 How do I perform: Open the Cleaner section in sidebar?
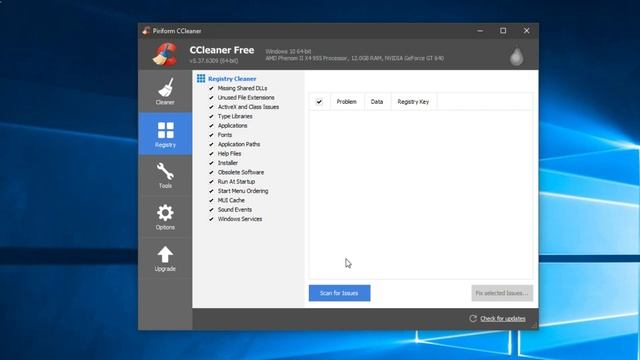coord(165,91)
